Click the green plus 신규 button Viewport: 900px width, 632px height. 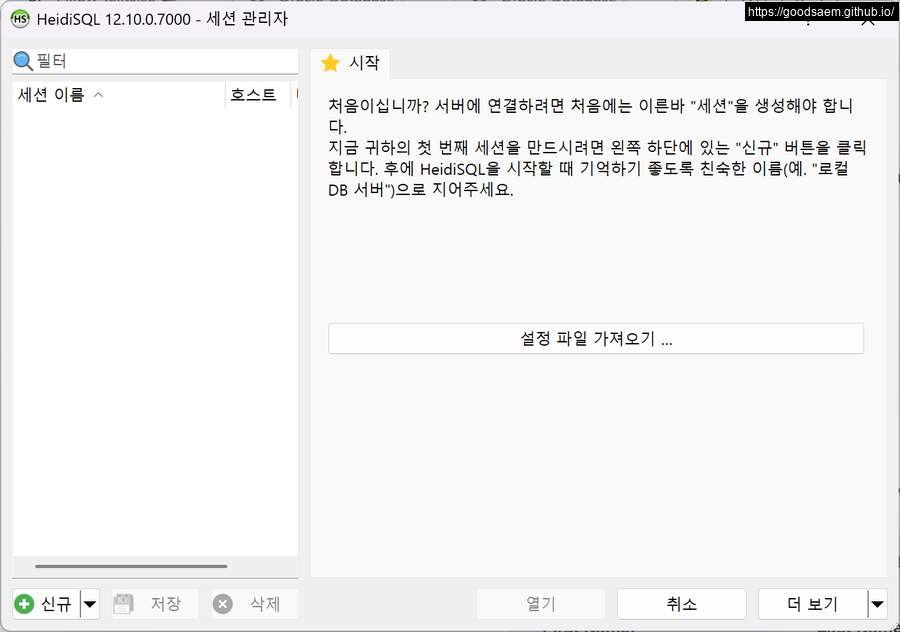pos(46,604)
